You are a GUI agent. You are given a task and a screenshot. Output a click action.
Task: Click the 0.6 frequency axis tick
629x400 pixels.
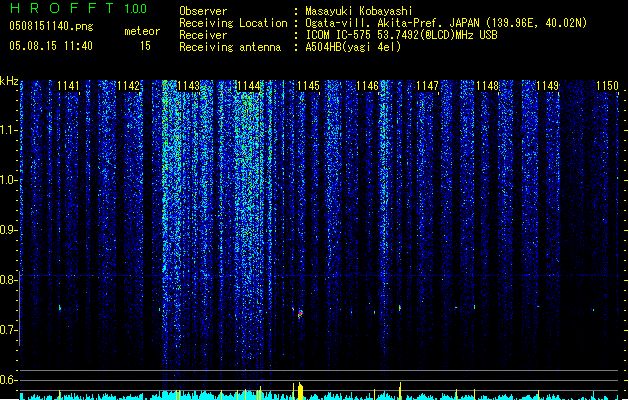pyautogui.click(x=9, y=380)
